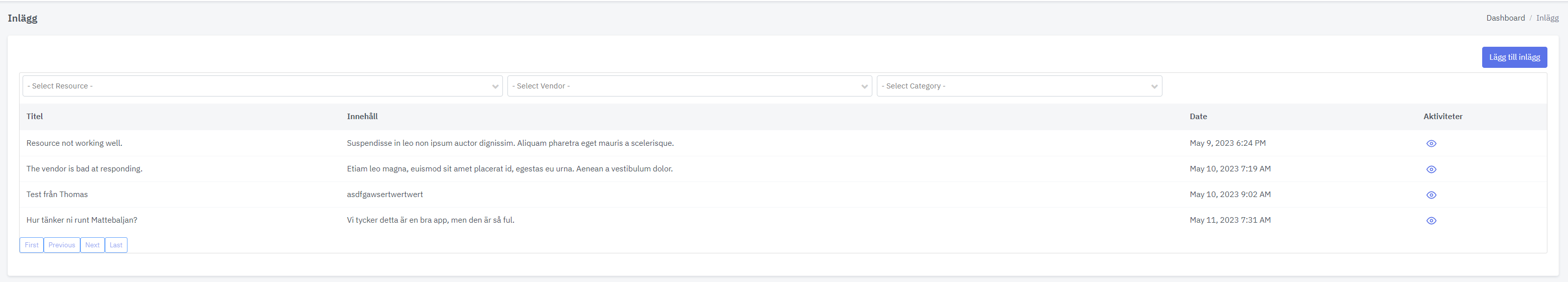Image resolution: width=1568 pixels, height=282 pixels.
Task: View the 'Resource not working well.' post
Action: (x=1431, y=144)
